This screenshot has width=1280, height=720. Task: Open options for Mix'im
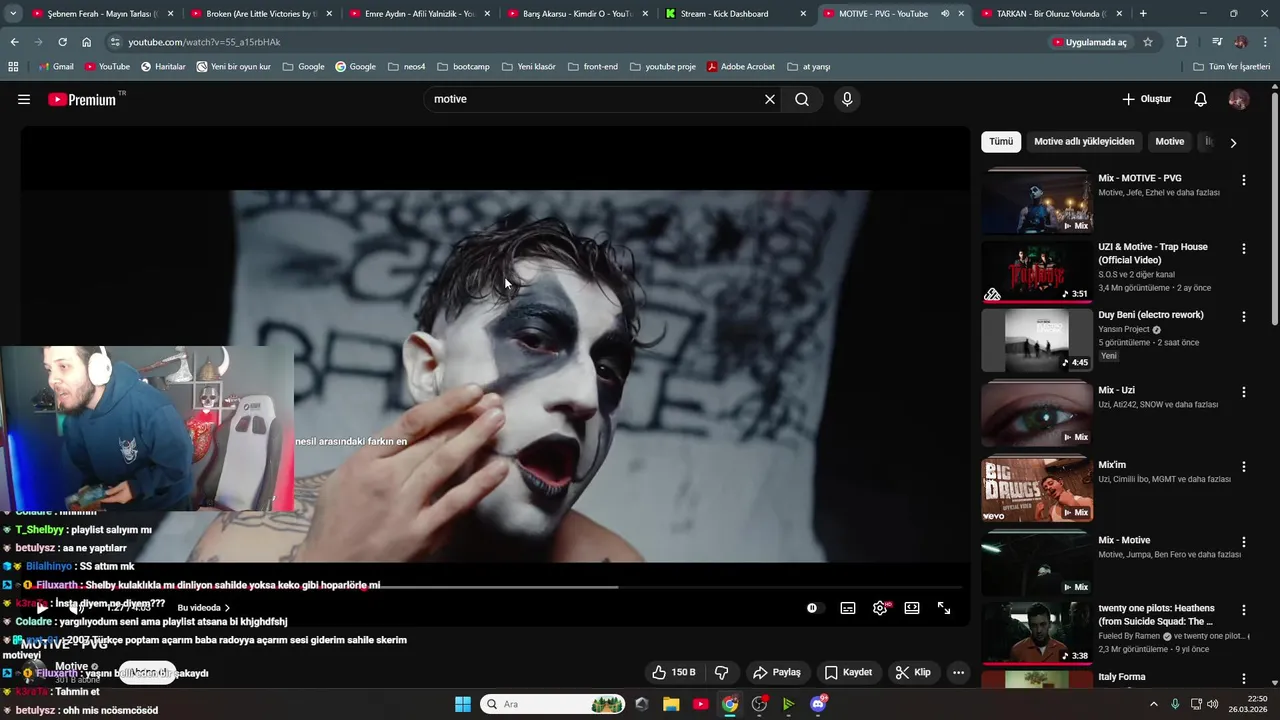click(1244, 467)
